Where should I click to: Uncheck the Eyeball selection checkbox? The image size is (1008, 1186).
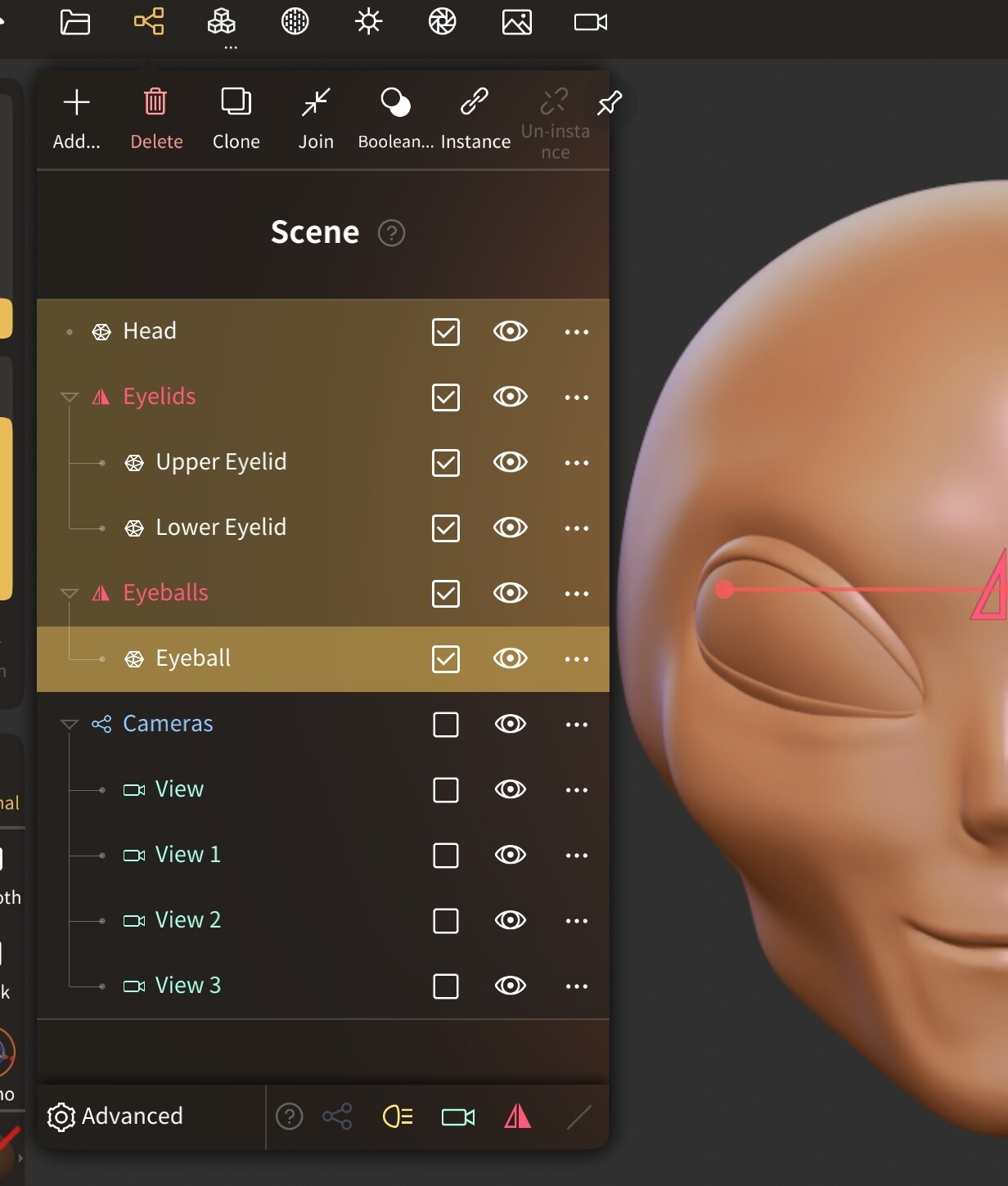[446, 659]
